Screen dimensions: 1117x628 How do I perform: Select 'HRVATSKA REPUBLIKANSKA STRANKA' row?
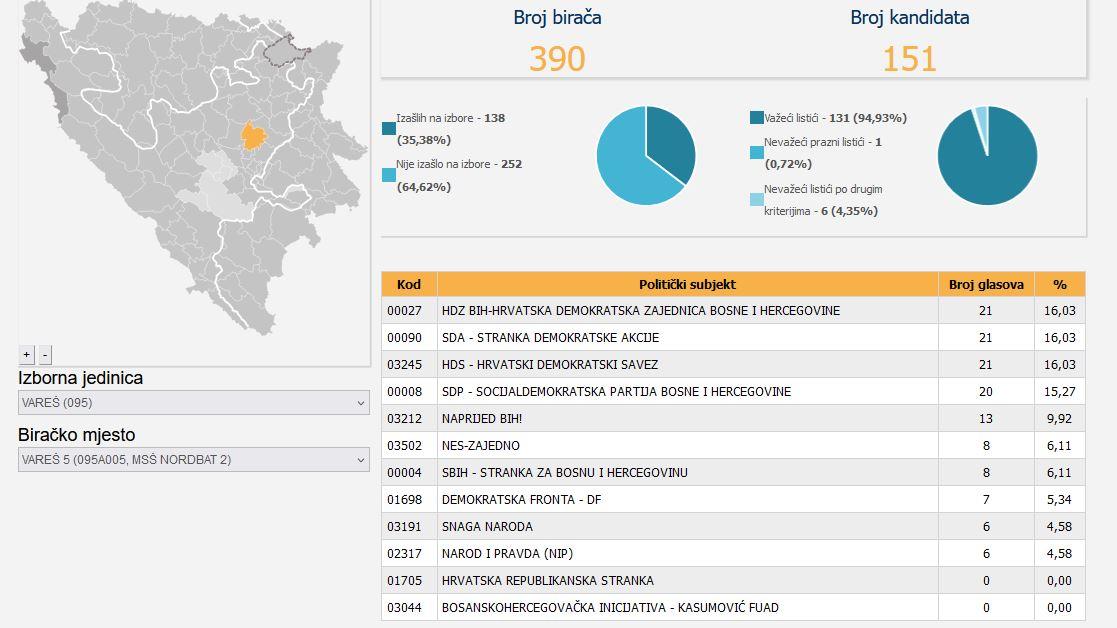733,581
